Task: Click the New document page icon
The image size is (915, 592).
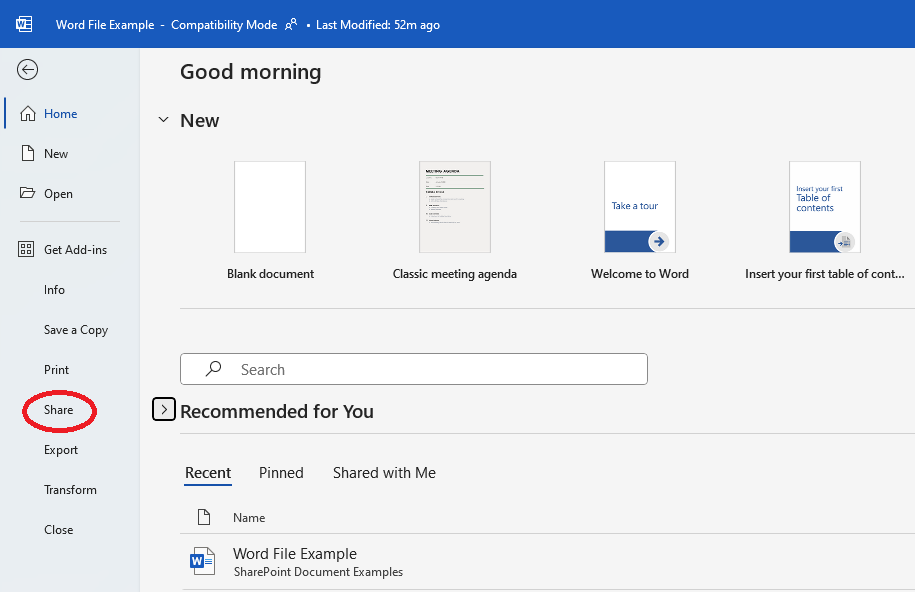Action: tap(28, 154)
